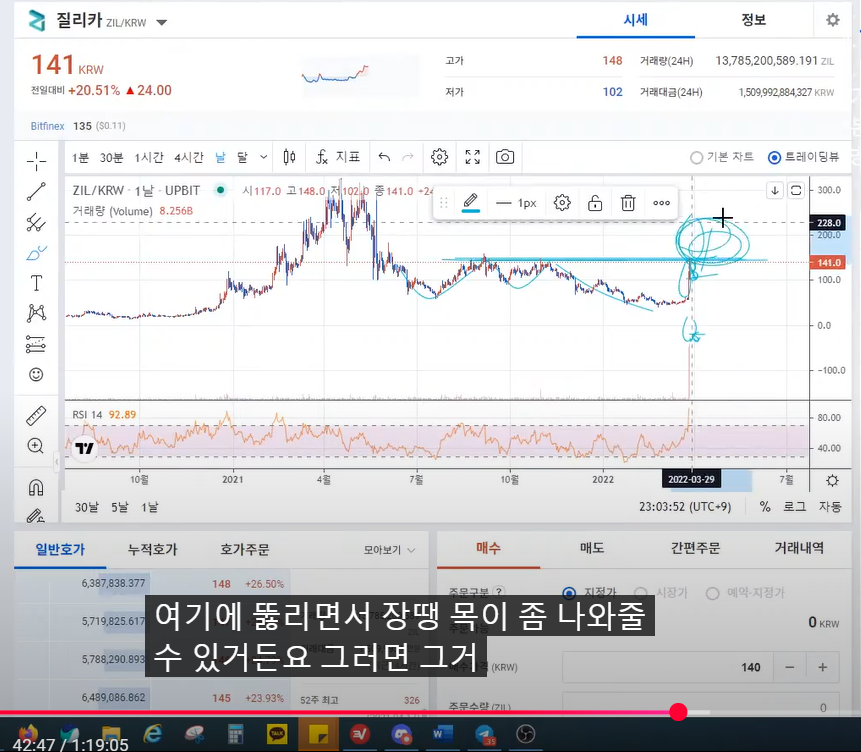Select the forecast/position tool icon
The width and height of the screenshot is (861, 752).
pyautogui.click(x=36, y=344)
